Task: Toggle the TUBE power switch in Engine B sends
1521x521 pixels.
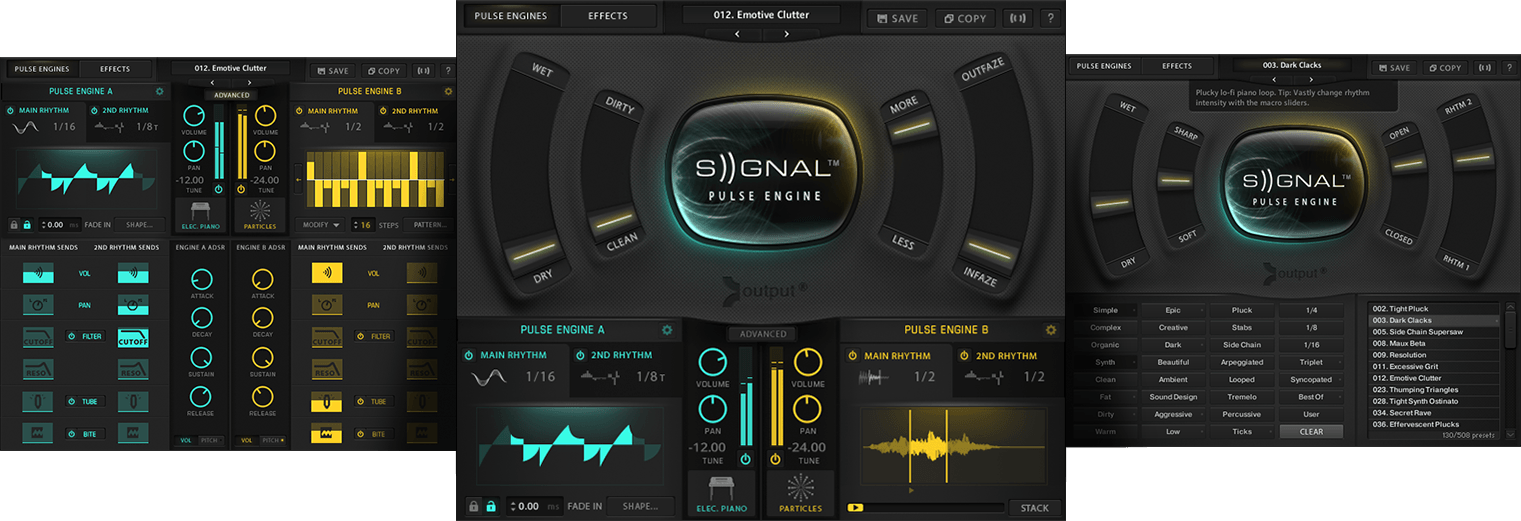Action: 362,401
